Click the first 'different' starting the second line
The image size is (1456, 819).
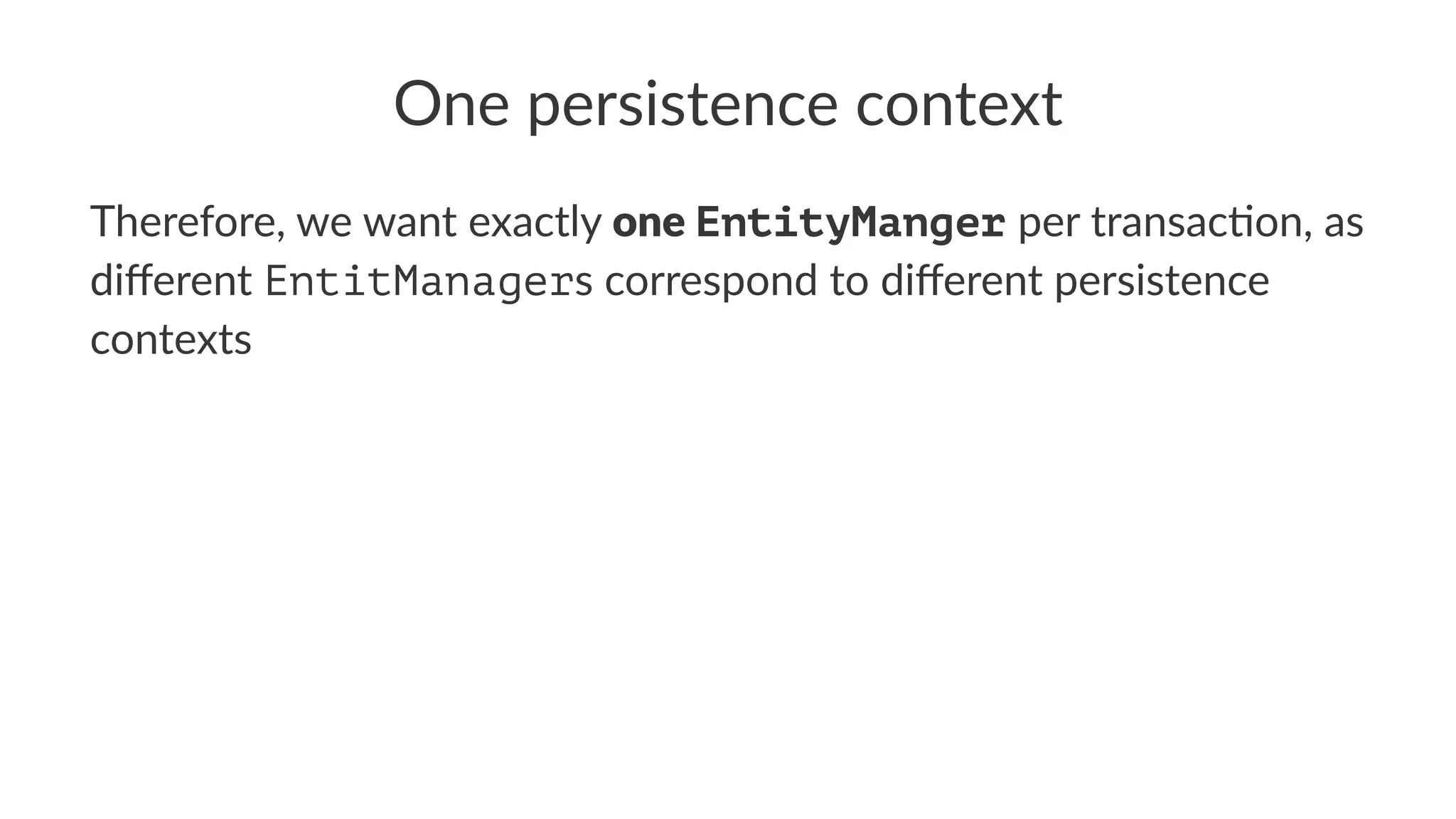[x=171, y=281]
